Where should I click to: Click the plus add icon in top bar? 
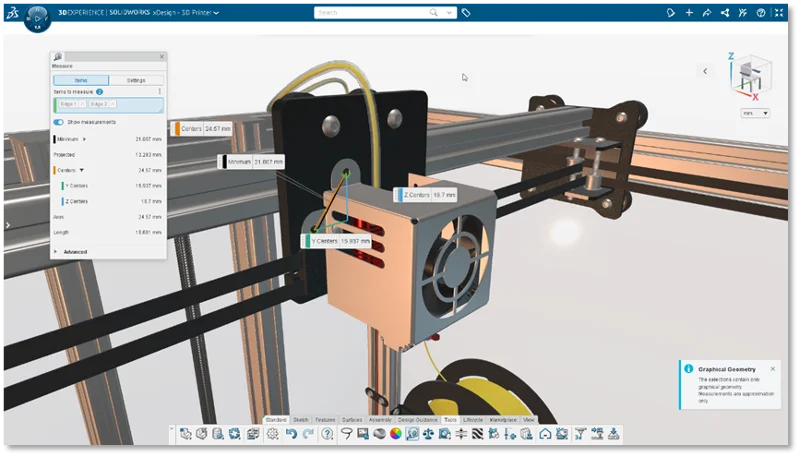click(x=689, y=13)
